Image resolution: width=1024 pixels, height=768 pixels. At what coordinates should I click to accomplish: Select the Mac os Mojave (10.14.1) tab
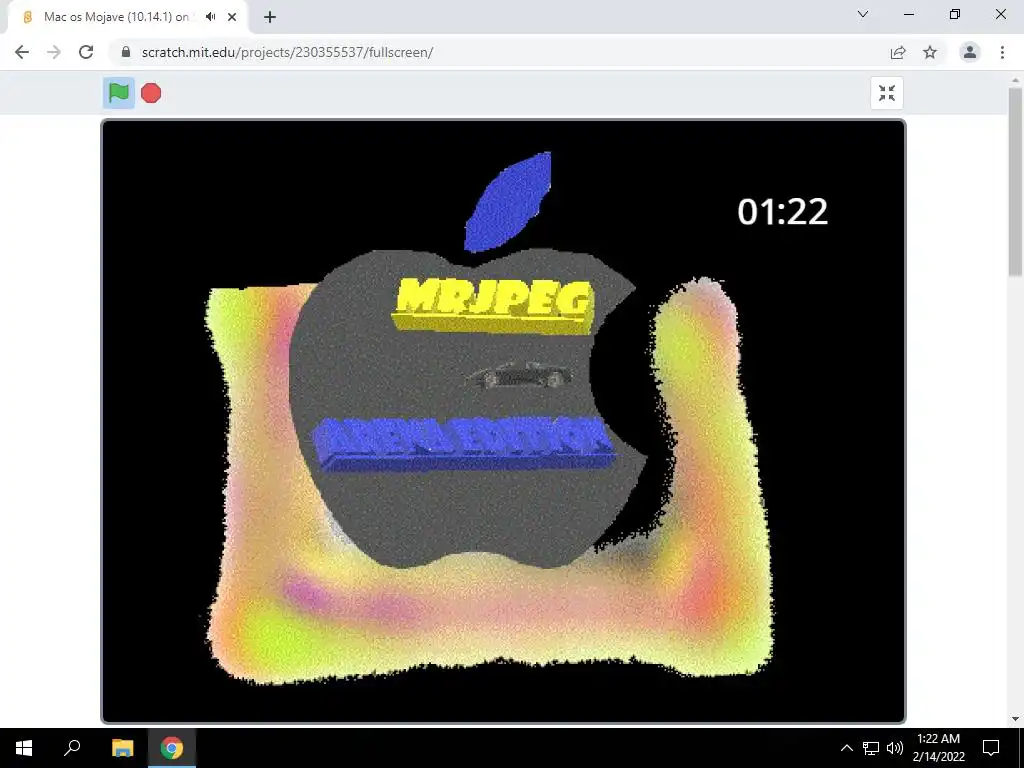pos(127,17)
